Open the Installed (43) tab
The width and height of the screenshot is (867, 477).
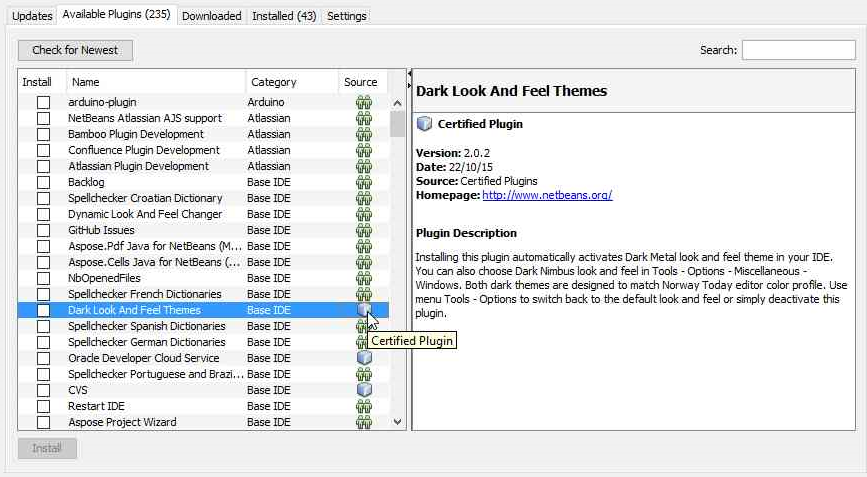pyautogui.click(x=284, y=16)
